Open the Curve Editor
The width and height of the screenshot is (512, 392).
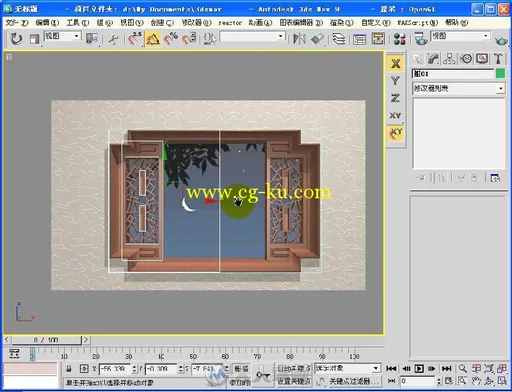point(359,39)
